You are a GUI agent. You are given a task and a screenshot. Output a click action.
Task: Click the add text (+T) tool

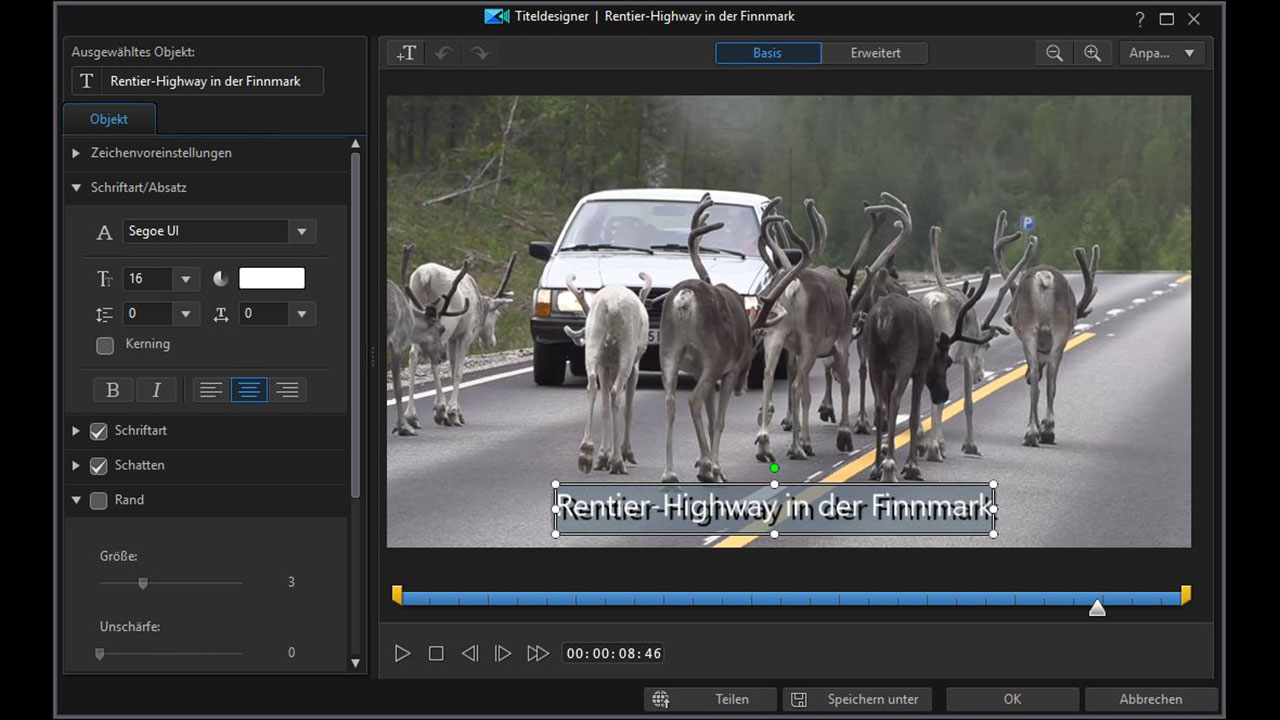click(x=406, y=54)
